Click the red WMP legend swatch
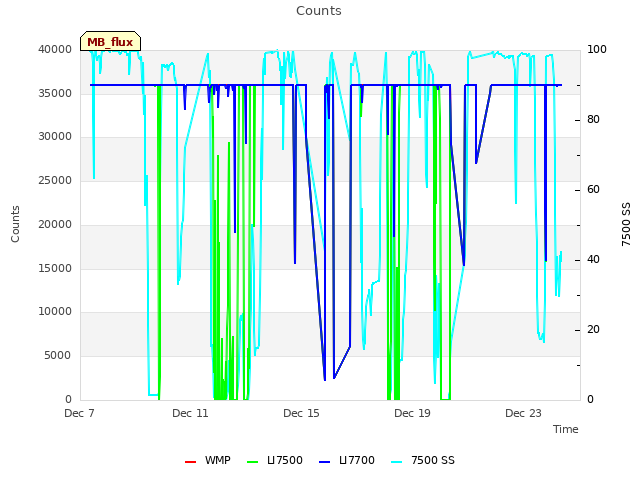 [x=190, y=462]
